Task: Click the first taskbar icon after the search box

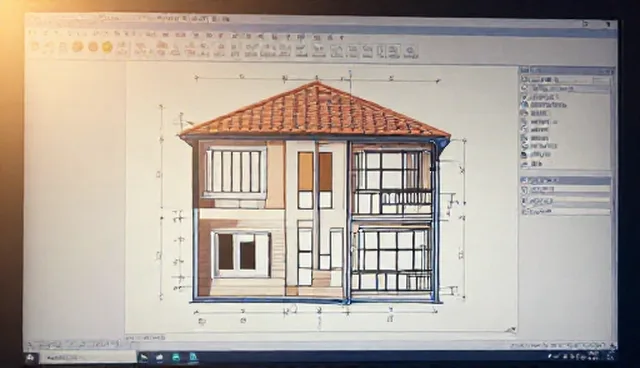Action: 144,358
